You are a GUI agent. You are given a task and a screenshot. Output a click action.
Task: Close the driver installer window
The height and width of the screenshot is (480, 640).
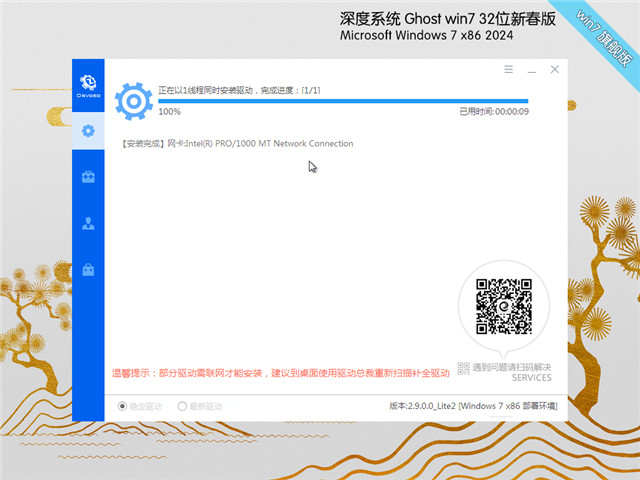pos(555,69)
